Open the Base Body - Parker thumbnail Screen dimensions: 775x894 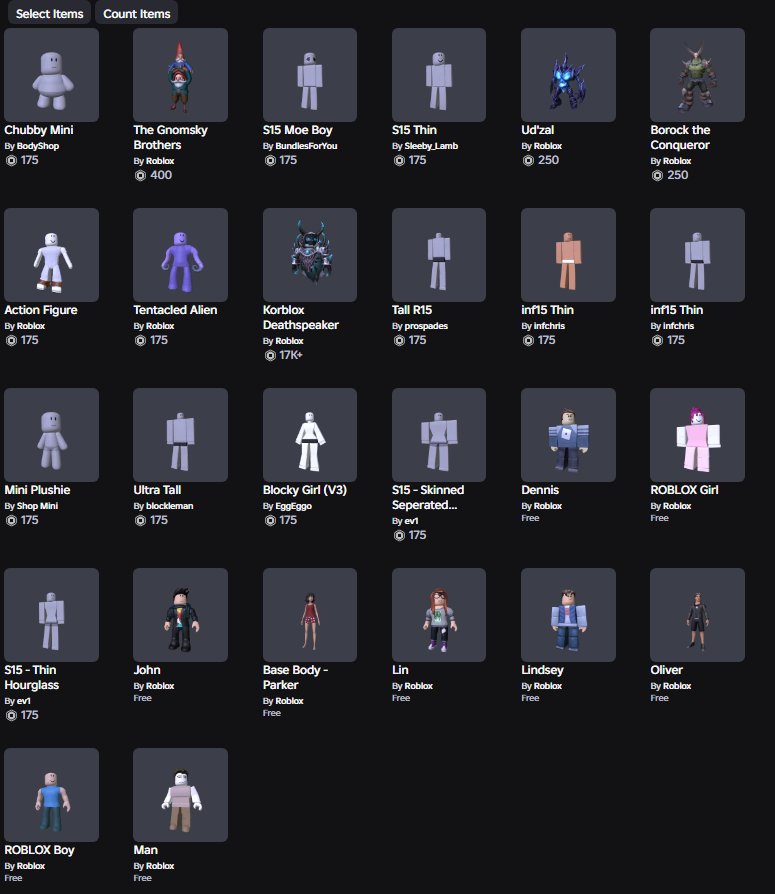point(310,615)
